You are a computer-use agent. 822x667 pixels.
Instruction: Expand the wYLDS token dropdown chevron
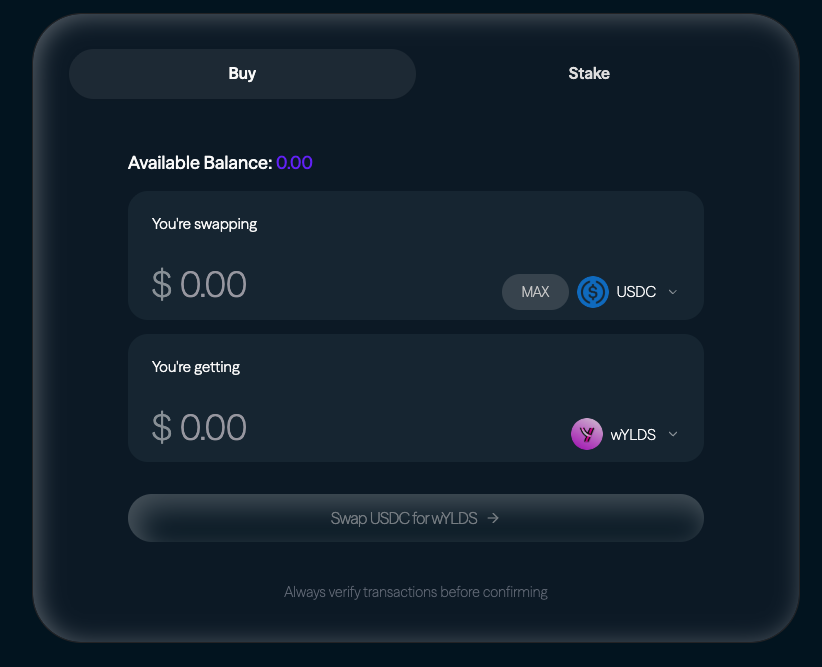(673, 434)
